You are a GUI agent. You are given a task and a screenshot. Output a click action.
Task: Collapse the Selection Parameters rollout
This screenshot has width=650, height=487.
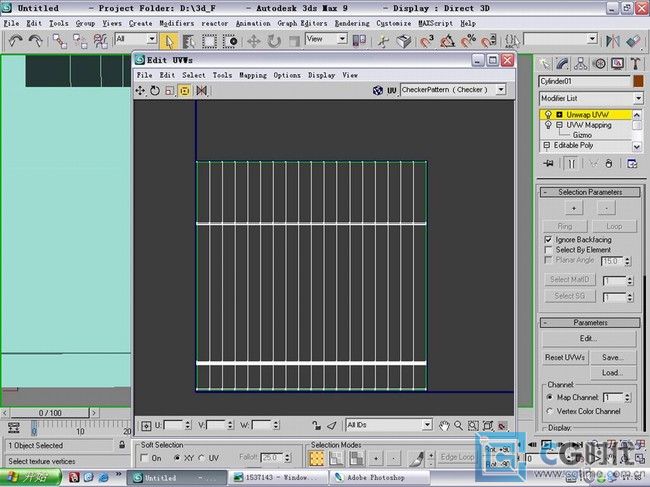[x=590, y=192]
